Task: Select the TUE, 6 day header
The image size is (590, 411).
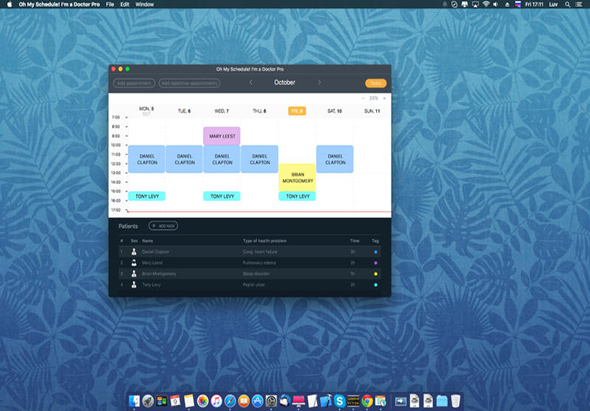Action: tap(184, 111)
